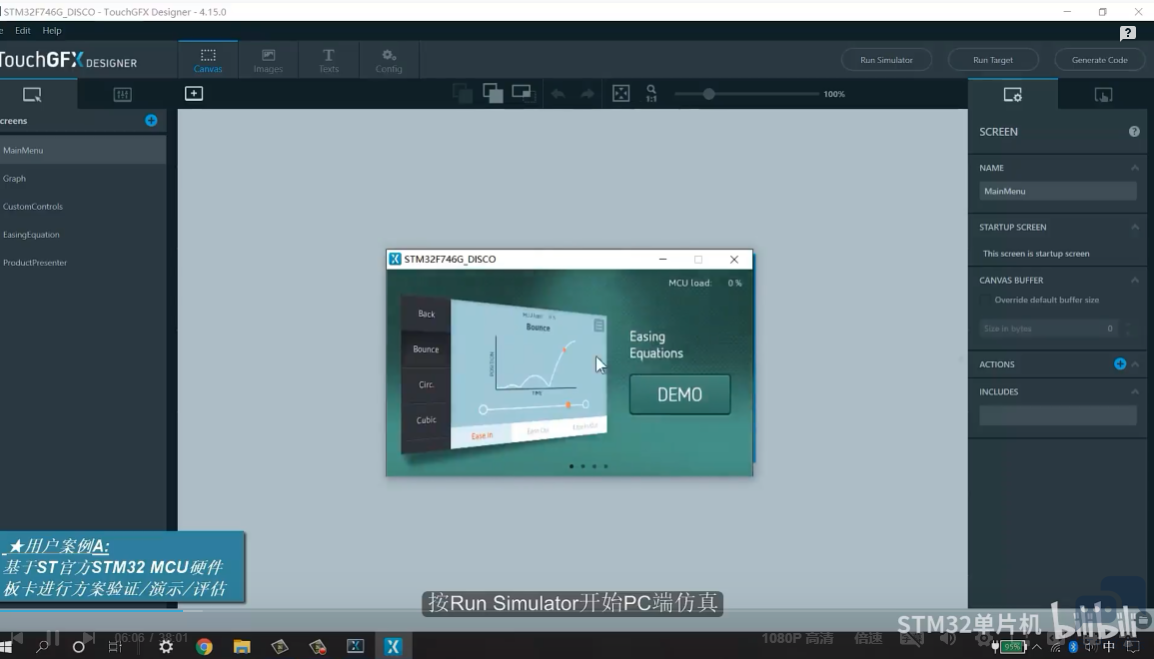
Task: Open the Images tab
Action: tap(268, 60)
